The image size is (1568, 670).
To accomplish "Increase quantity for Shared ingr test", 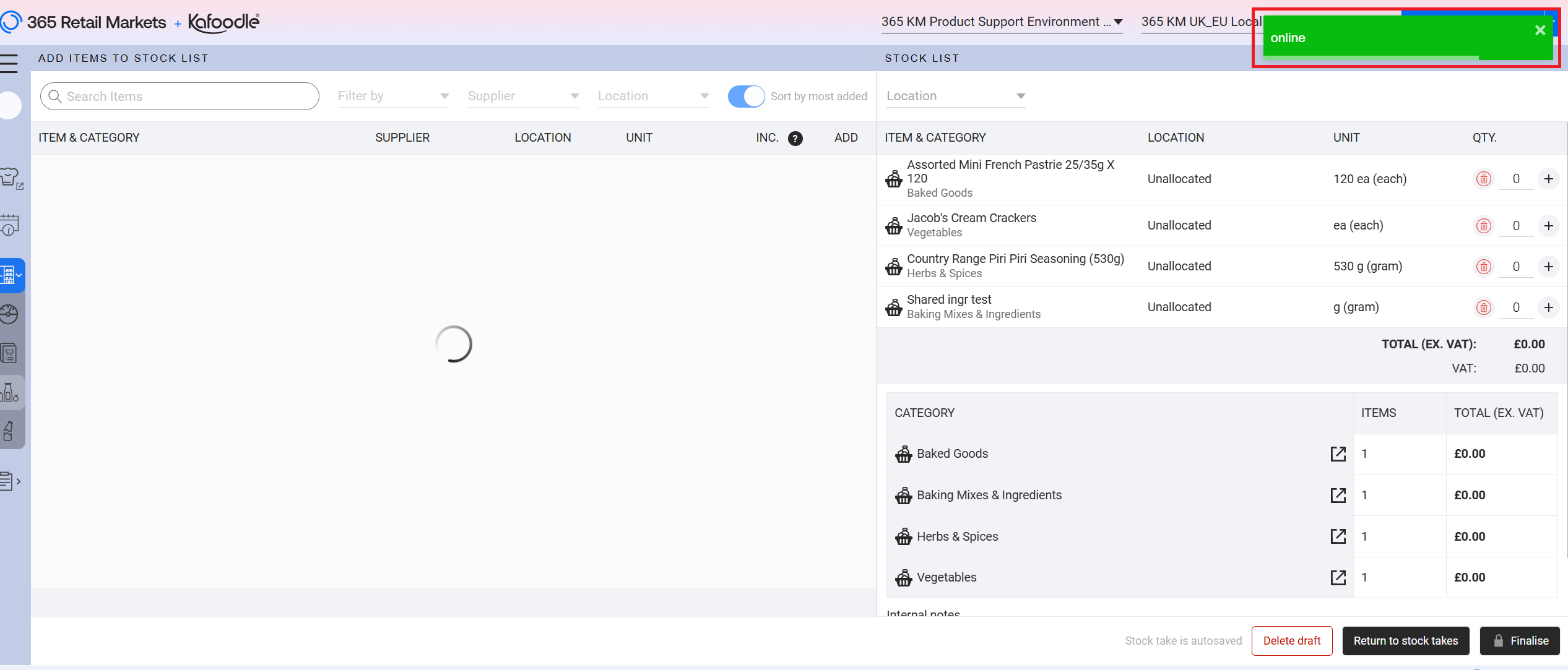I will pyautogui.click(x=1548, y=307).
